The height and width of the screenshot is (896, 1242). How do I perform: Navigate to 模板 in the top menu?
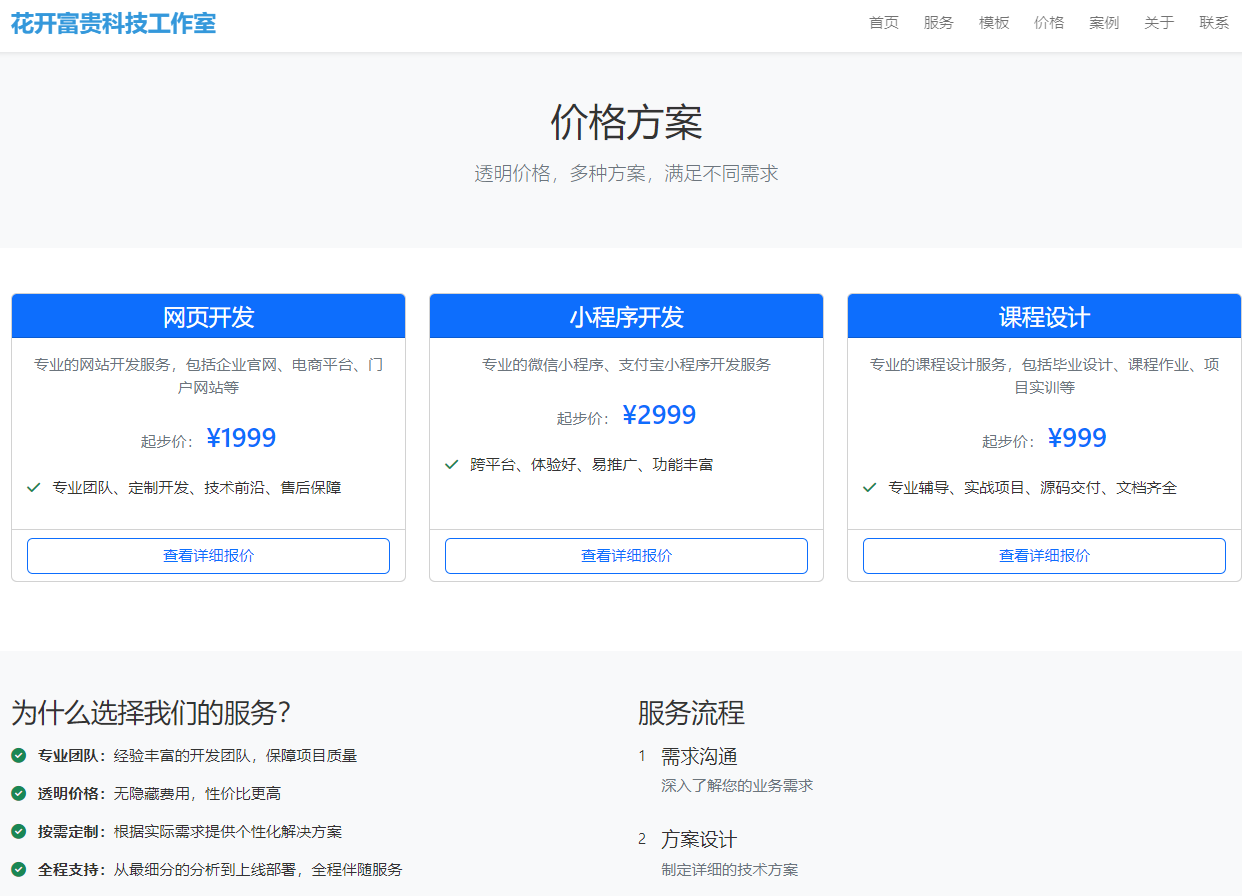994,22
